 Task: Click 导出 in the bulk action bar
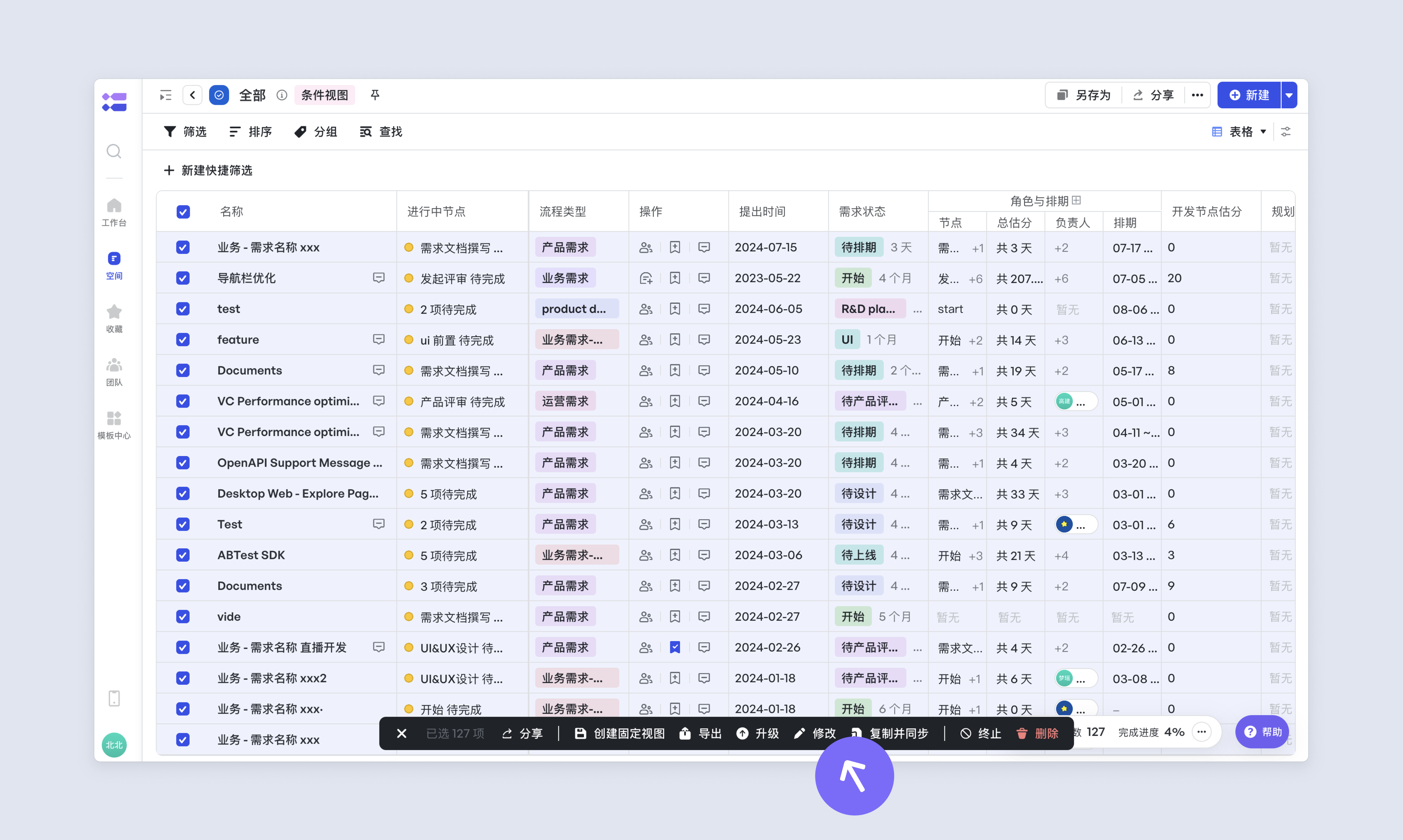700,734
